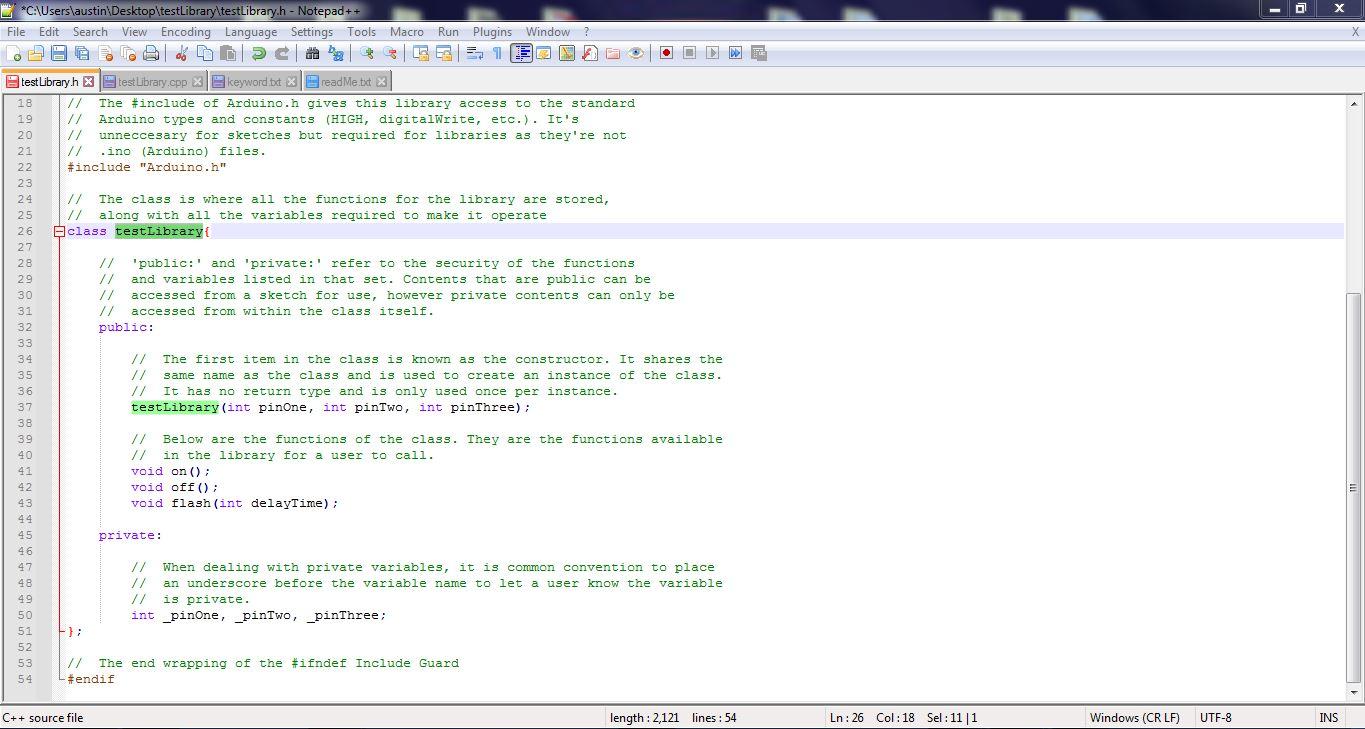Collapse the #endif fold at line 54
This screenshot has height=729, width=1365.
(x=59, y=679)
